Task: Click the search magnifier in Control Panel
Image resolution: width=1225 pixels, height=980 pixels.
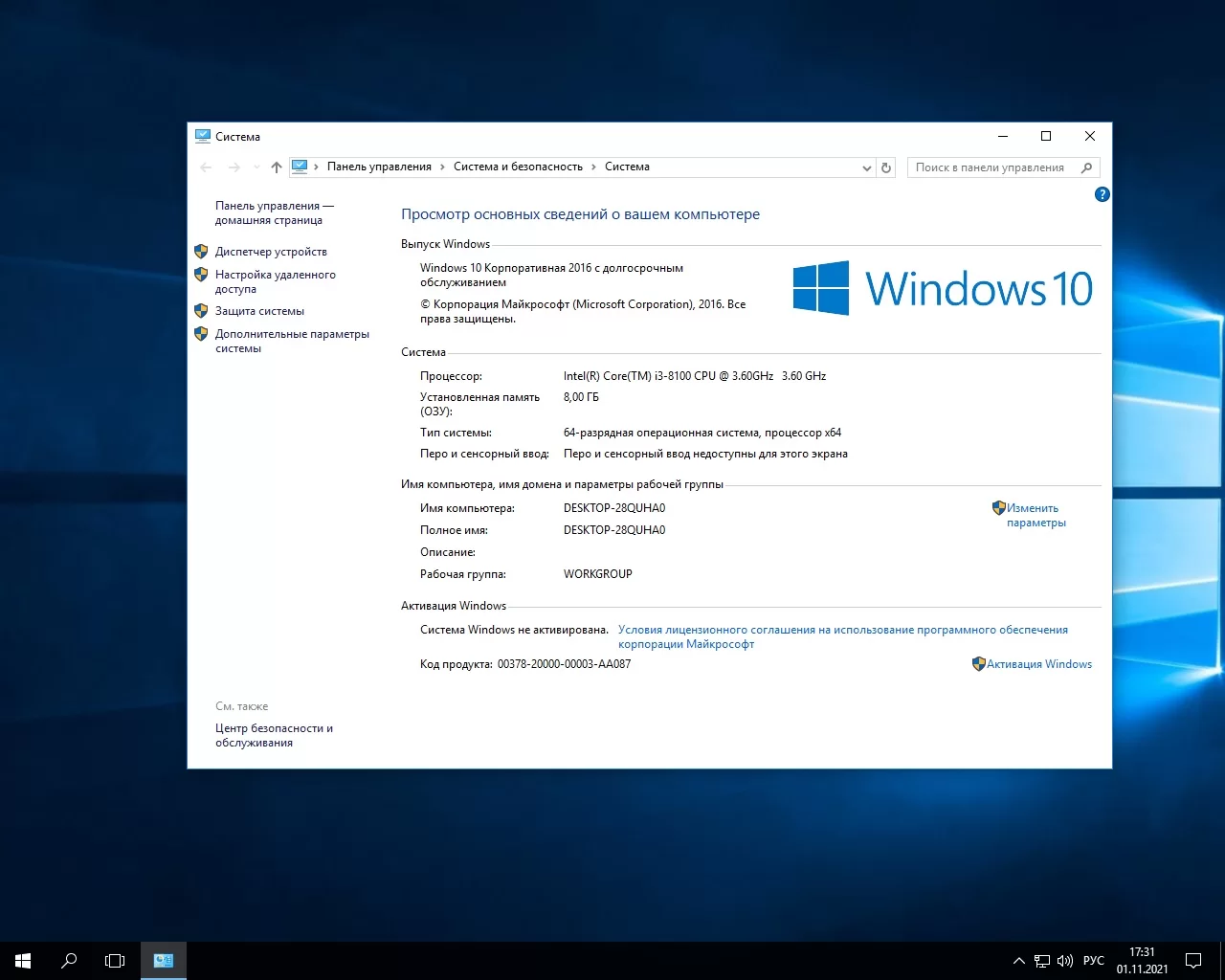Action: [1086, 167]
